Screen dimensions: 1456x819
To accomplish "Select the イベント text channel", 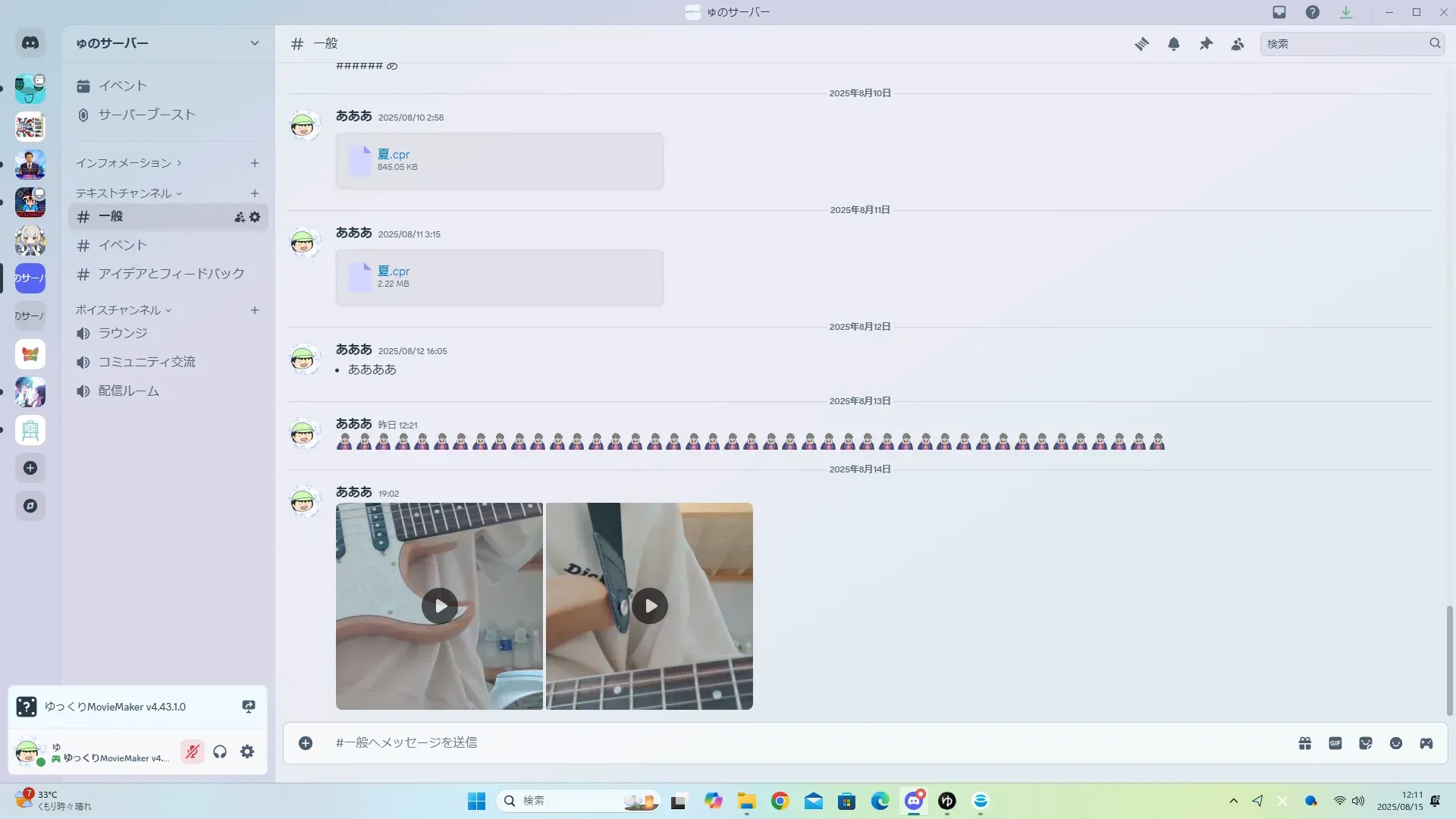I will 122,245.
